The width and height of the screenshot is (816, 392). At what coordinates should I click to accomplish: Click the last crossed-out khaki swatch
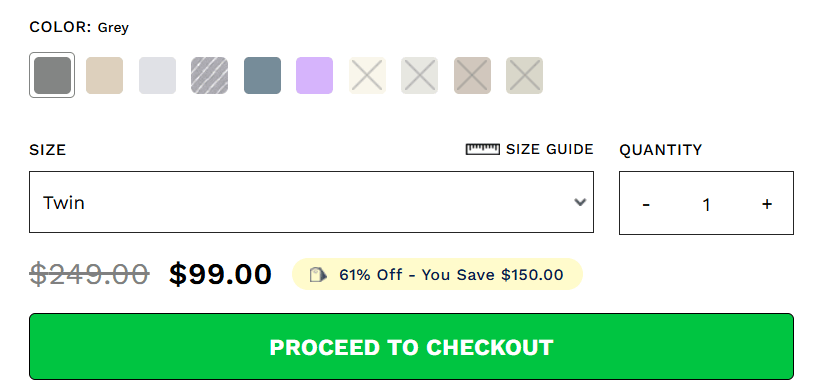click(x=525, y=75)
